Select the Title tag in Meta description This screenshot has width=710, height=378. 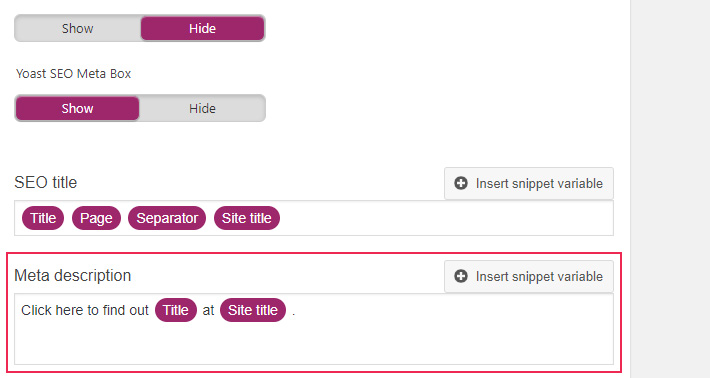[176, 310]
